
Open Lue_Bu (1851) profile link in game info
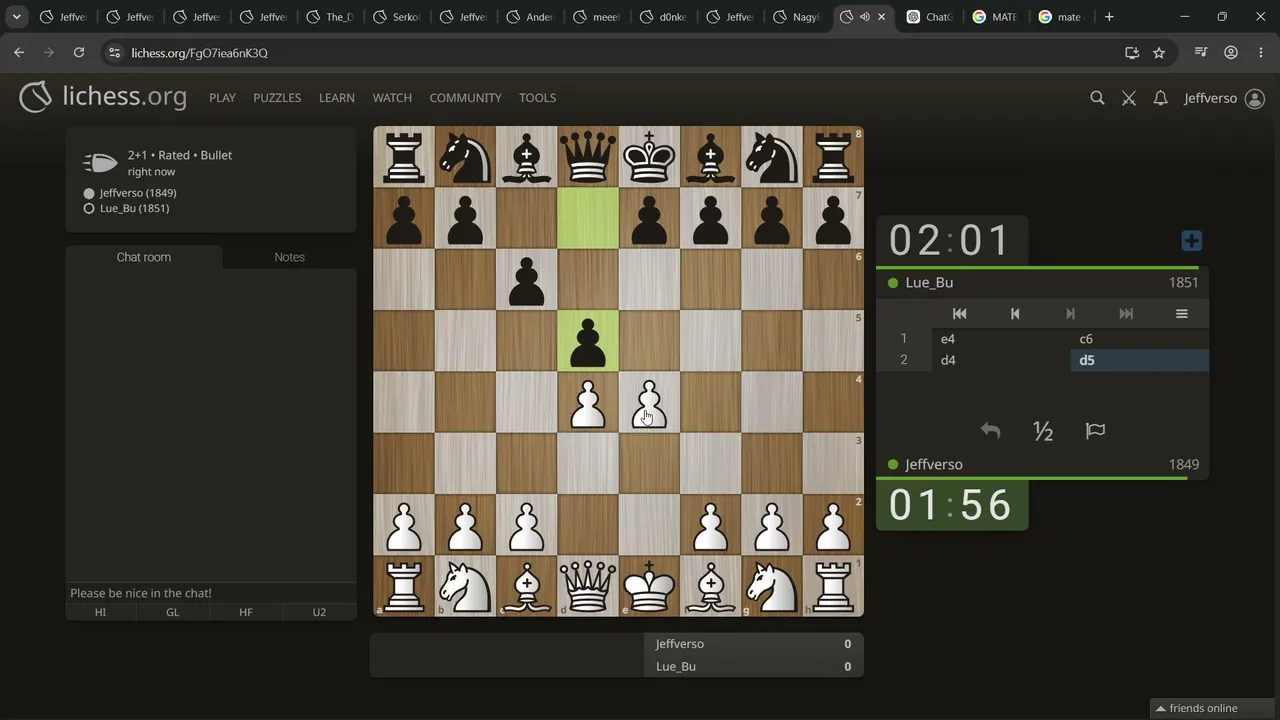pos(134,209)
